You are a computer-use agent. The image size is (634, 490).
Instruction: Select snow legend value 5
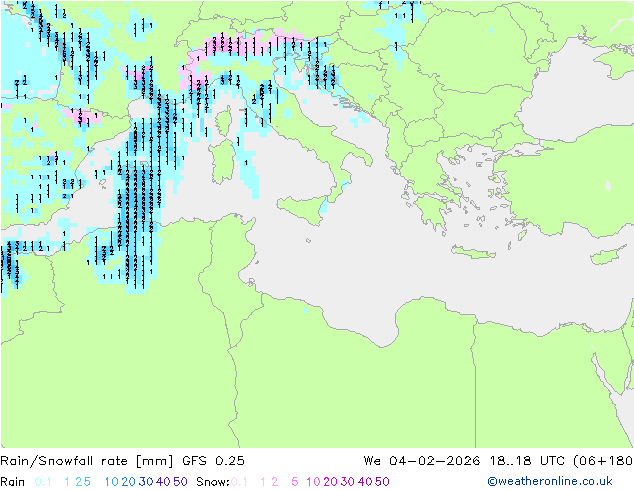[x=295, y=482]
